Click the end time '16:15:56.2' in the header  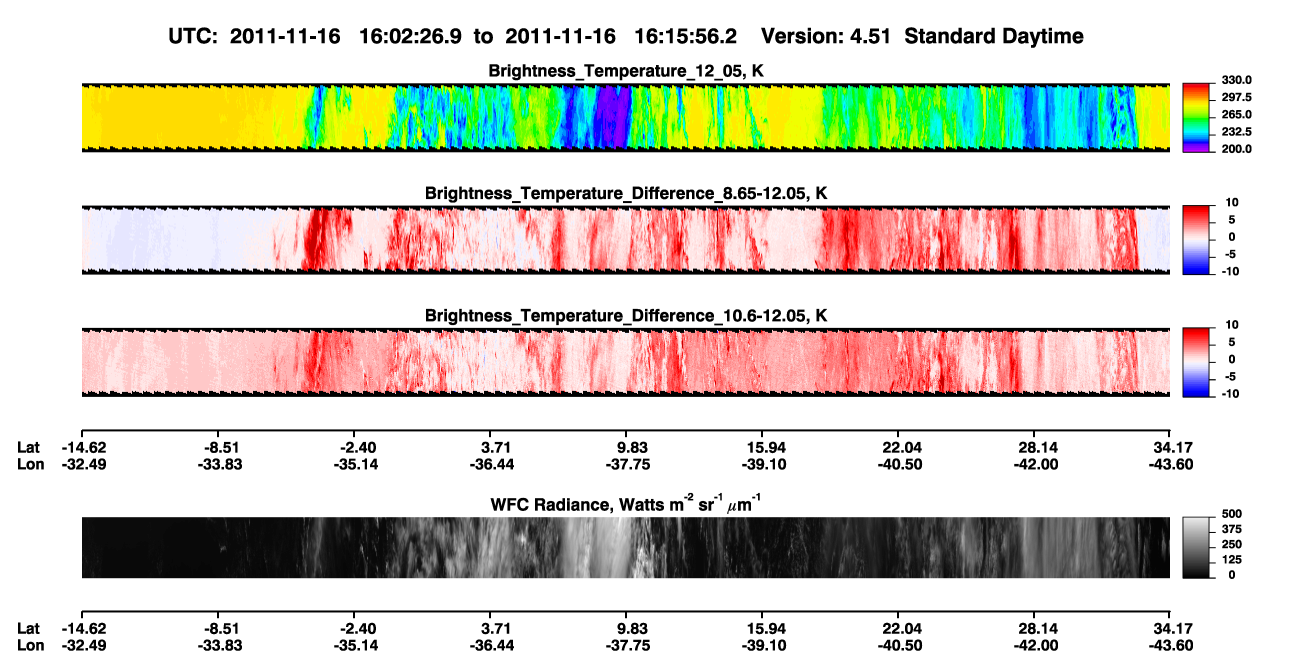pyautogui.click(x=686, y=37)
